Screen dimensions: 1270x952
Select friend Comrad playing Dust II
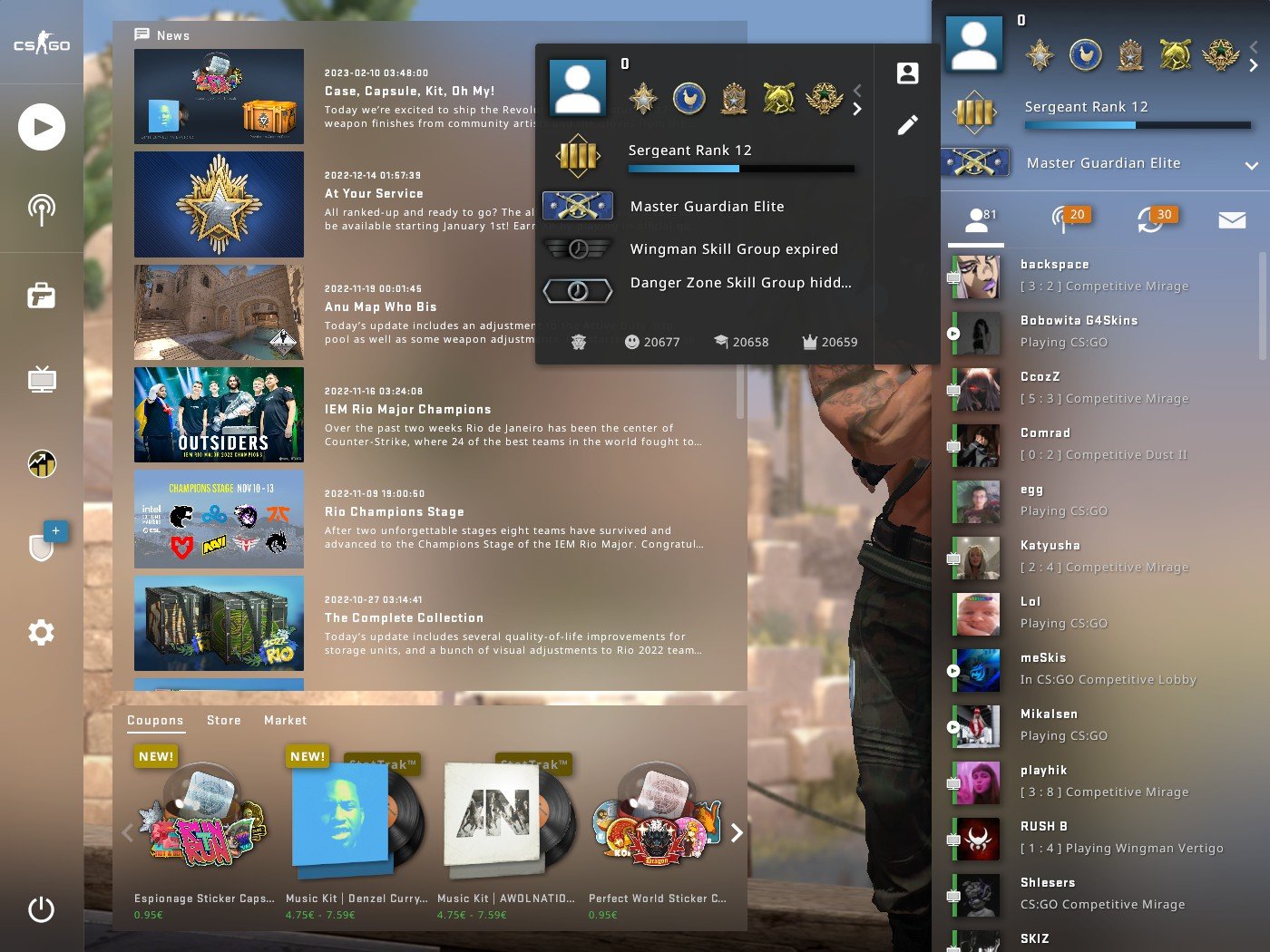pyautogui.click(x=1099, y=445)
